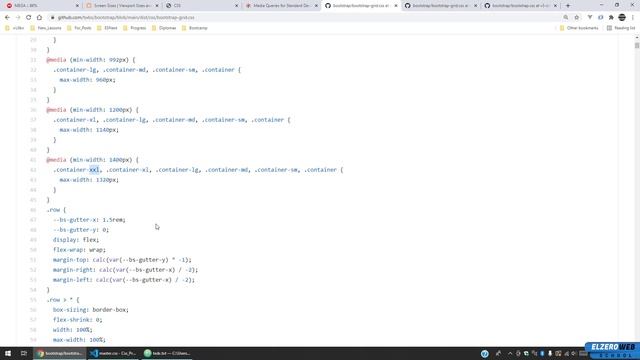This screenshot has width=640, height=360.
Task: Expand the Other bookmarks folder
Action: click(579, 28)
